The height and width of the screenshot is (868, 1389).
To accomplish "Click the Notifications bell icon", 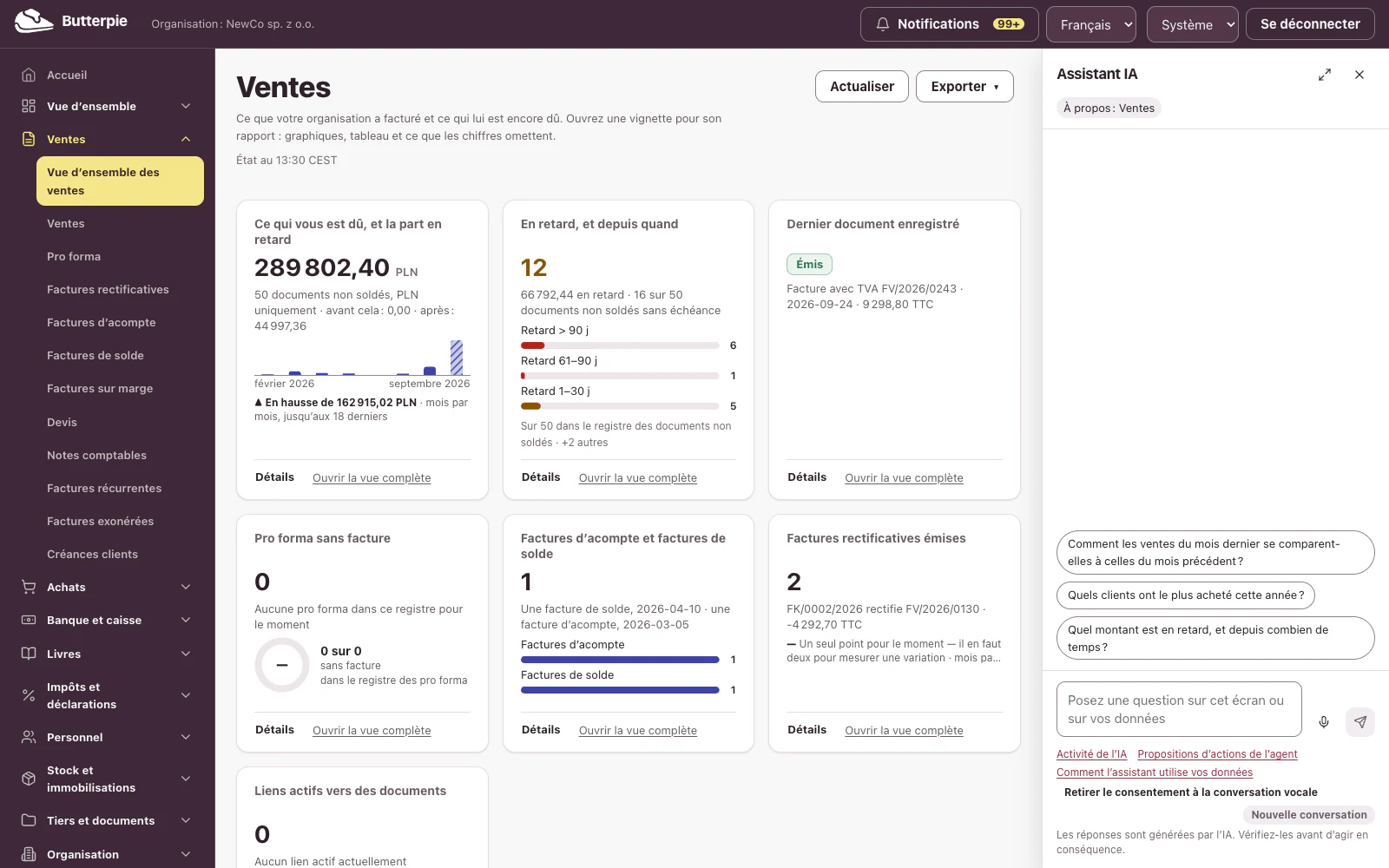I will point(883,24).
